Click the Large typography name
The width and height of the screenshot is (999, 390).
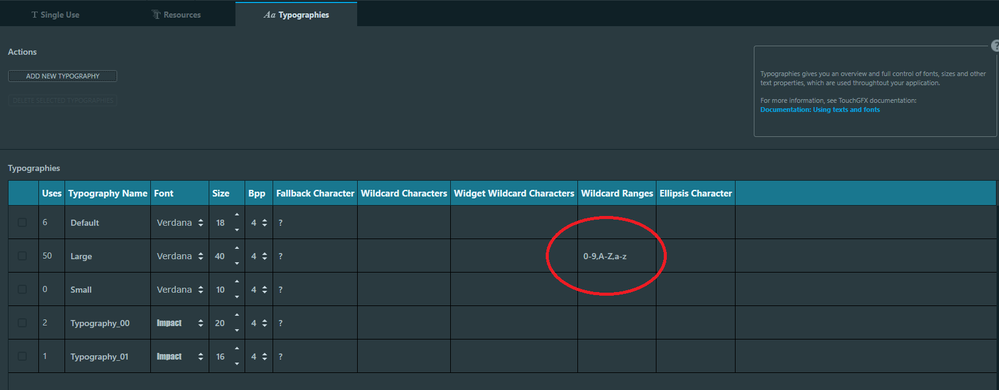81,256
